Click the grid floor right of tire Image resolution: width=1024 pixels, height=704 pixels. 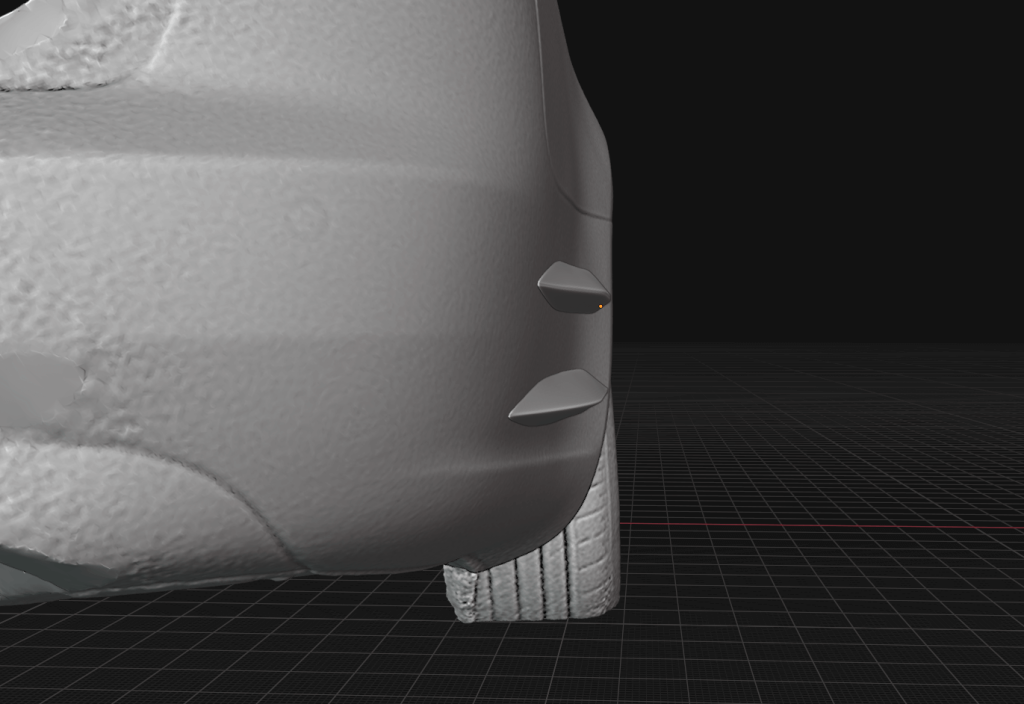pyautogui.click(x=800, y=600)
